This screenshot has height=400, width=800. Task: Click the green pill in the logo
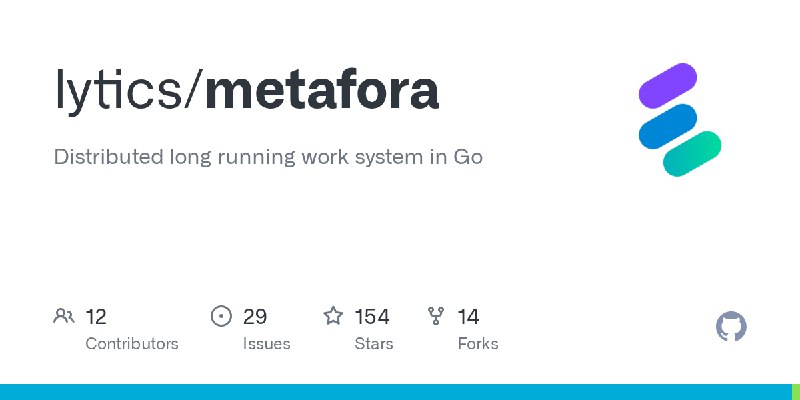click(x=692, y=154)
